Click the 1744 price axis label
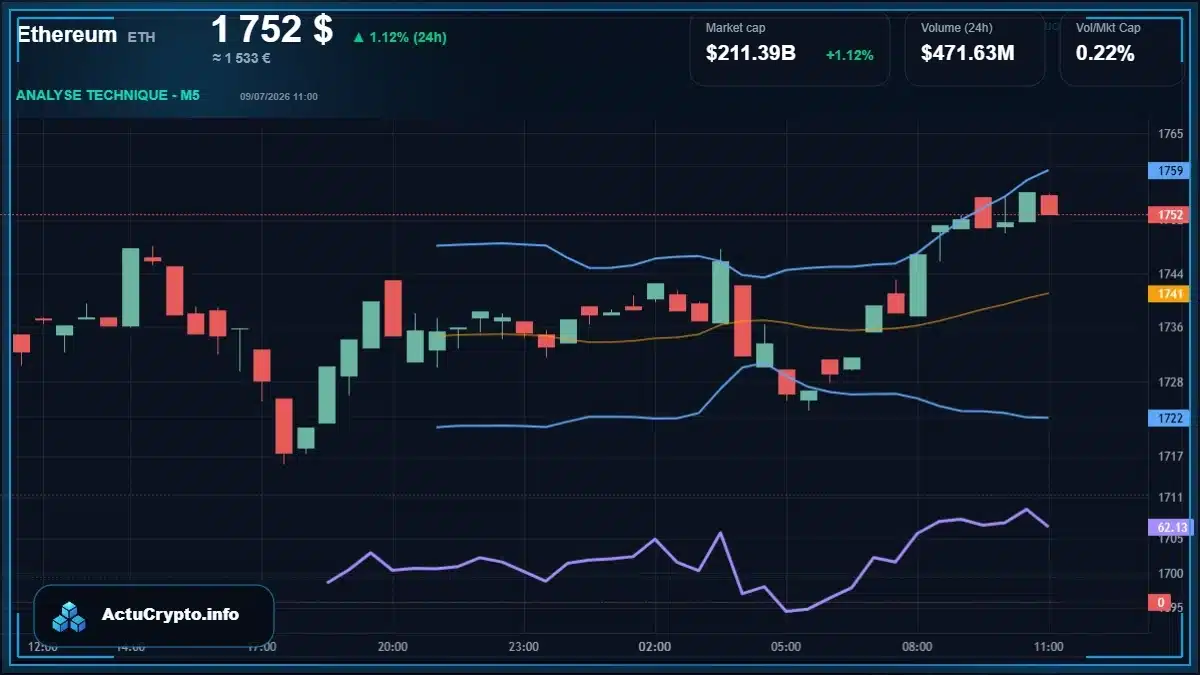The image size is (1200, 675). click(x=1170, y=274)
